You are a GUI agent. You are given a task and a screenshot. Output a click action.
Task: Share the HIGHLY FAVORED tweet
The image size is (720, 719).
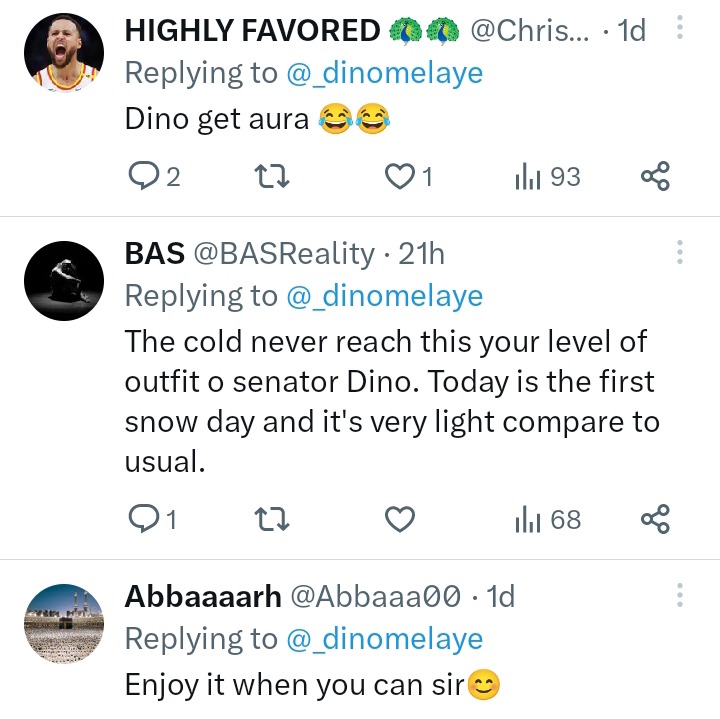(x=655, y=177)
